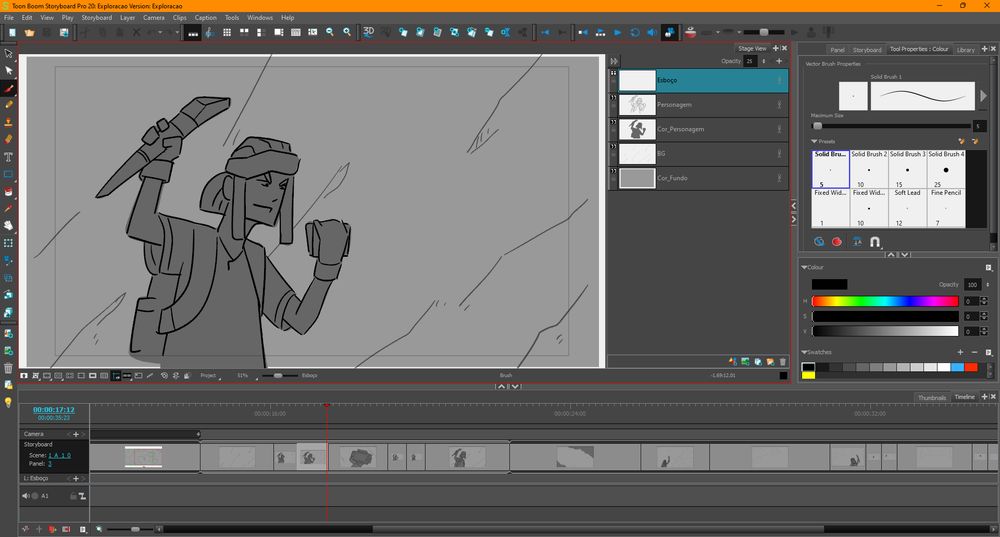Open the Storyboard menu
The image size is (1000, 537).
pyautogui.click(x=96, y=17)
